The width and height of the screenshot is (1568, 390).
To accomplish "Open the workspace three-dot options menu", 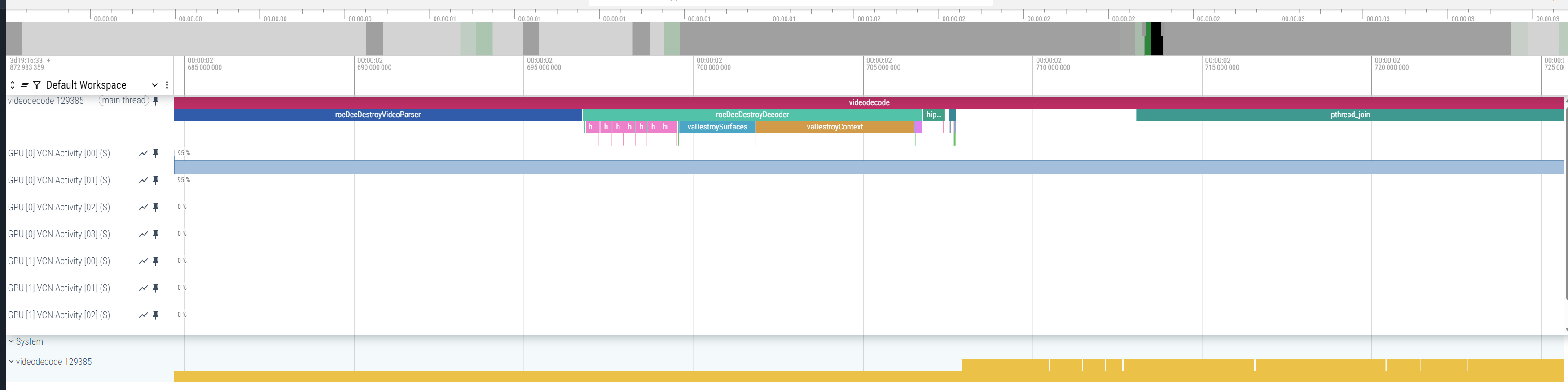I will pos(167,85).
